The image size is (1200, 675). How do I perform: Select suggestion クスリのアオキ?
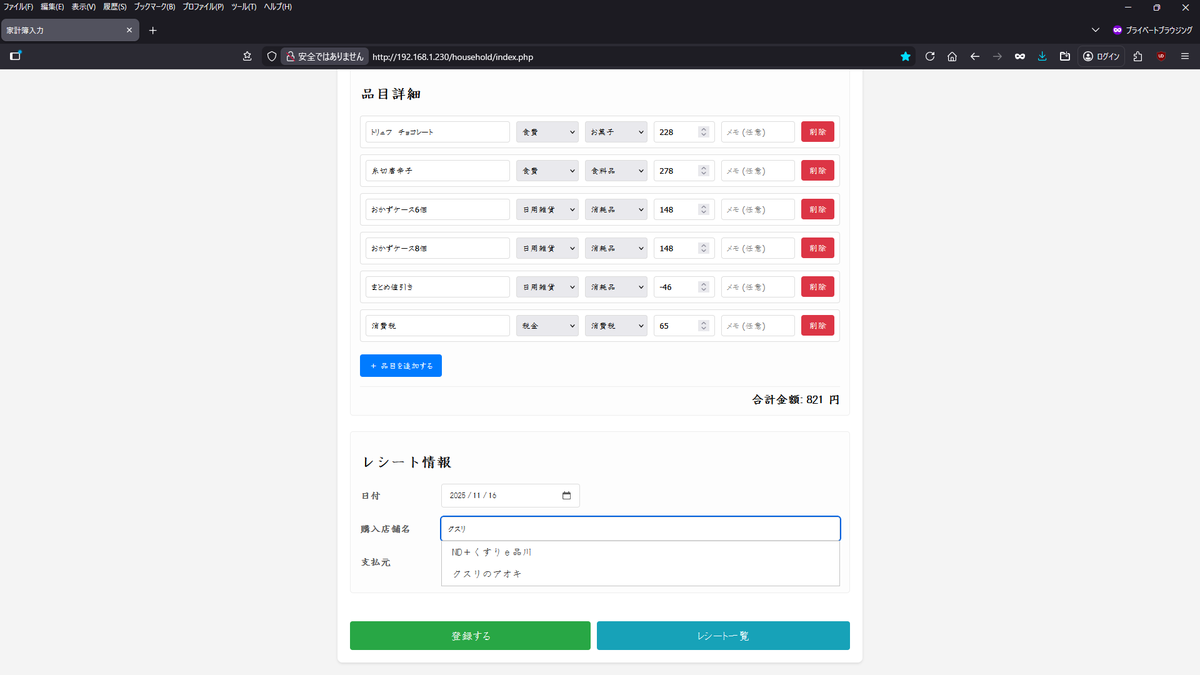point(640,574)
